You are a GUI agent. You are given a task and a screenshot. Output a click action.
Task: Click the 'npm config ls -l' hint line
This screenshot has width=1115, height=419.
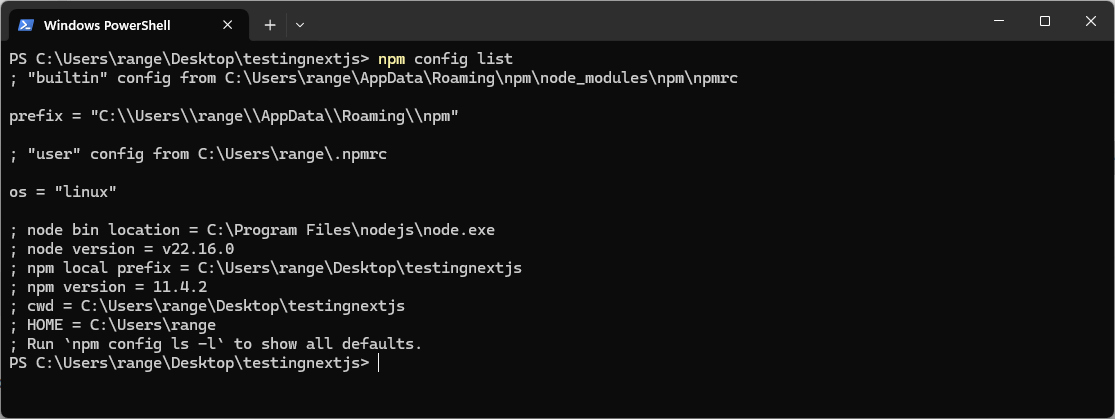click(x=215, y=343)
